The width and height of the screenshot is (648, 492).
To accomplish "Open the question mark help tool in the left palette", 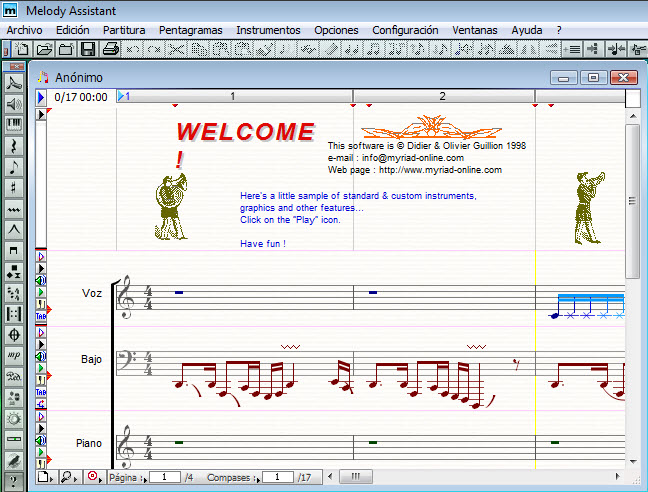I will (x=14, y=481).
